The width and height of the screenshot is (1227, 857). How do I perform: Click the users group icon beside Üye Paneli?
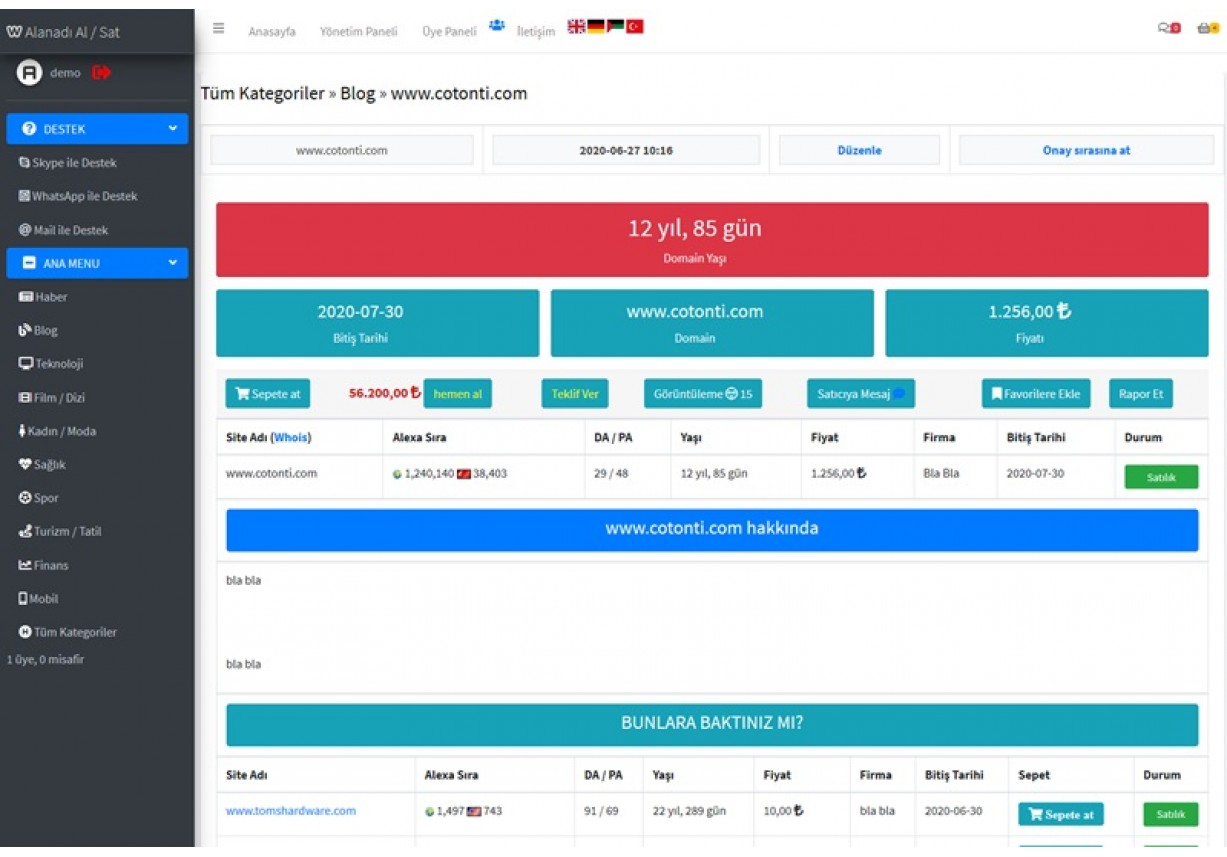tap(497, 26)
